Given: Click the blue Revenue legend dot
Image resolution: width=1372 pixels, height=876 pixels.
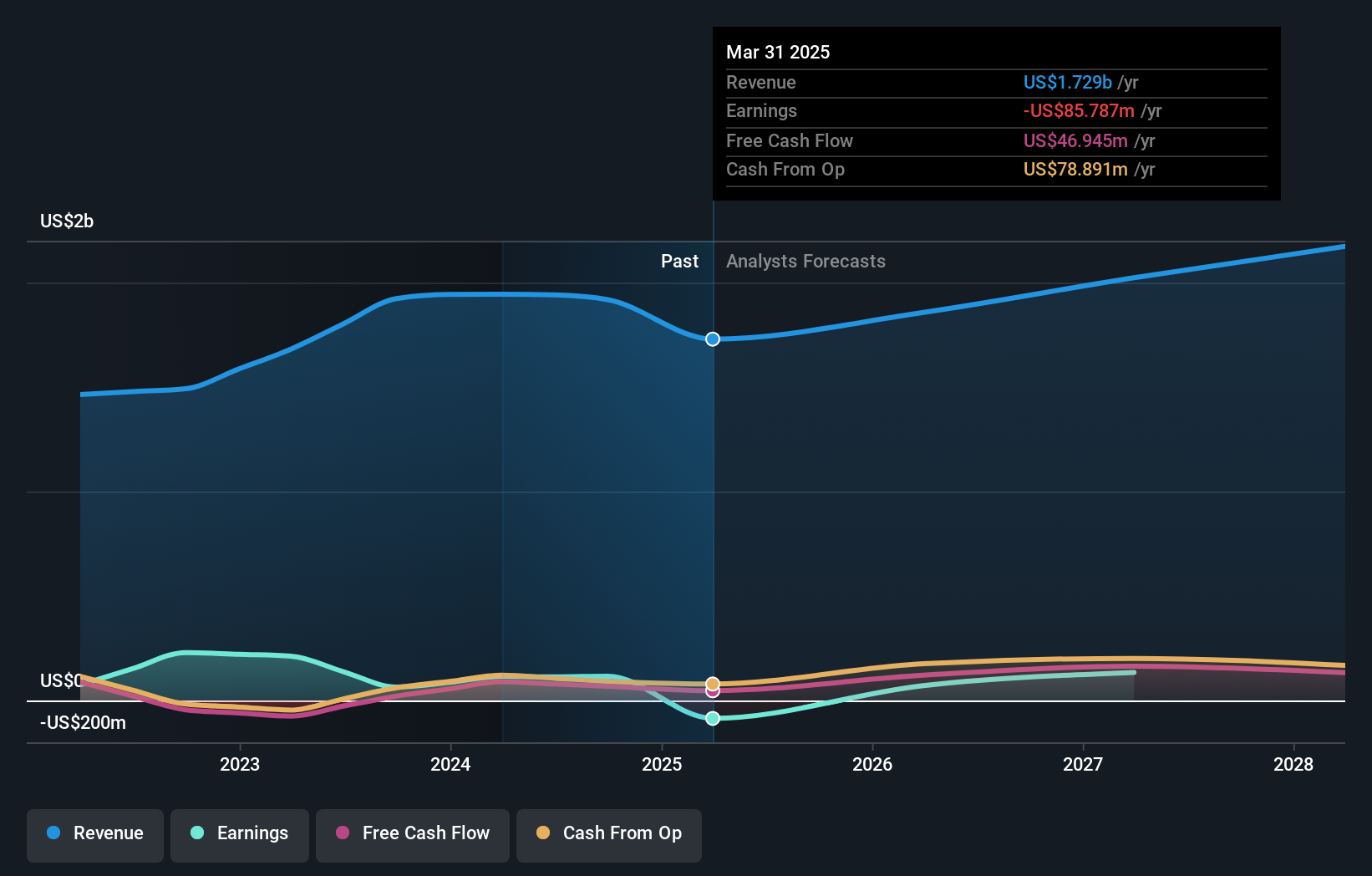Looking at the screenshot, I should [x=53, y=833].
